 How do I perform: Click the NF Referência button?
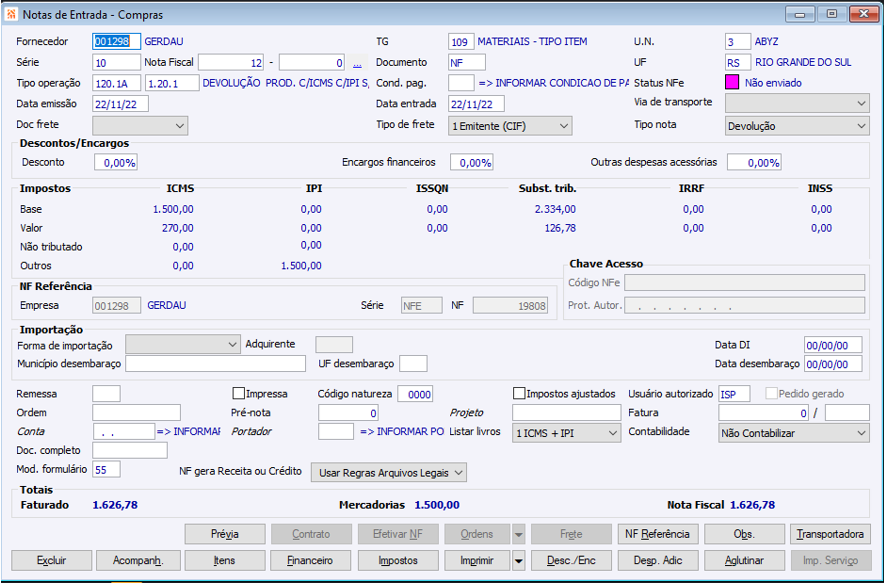coord(657,535)
